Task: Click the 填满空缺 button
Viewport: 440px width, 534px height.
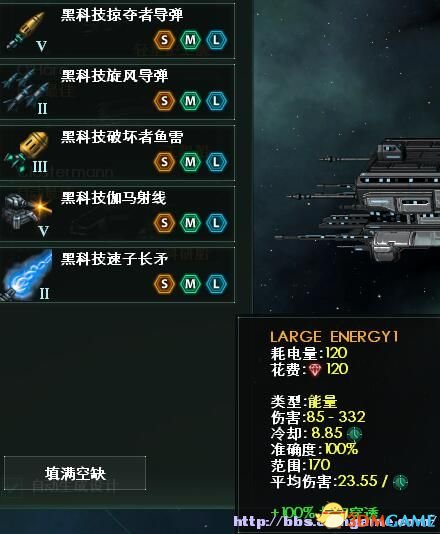Action: point(75,473)
